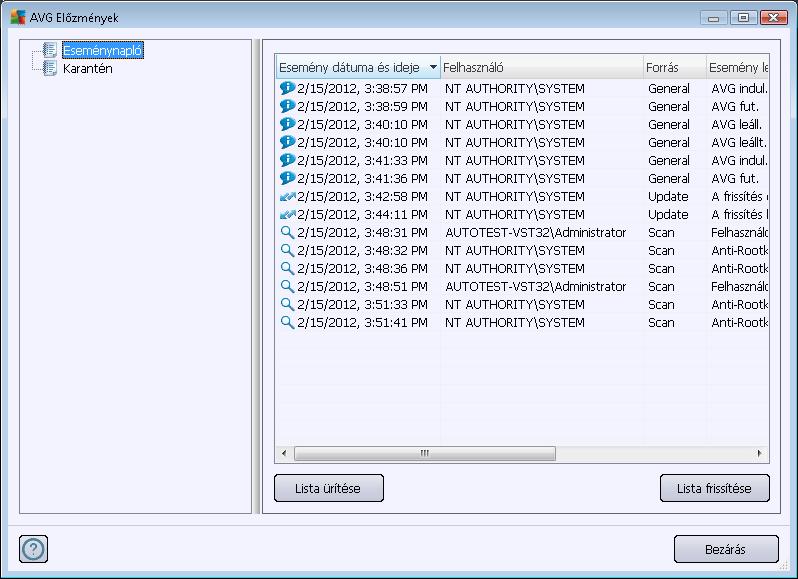798x579 pixels.
Task: Sort by the cut-off Esemény le... column header
Action: click(x=738, y=67)
